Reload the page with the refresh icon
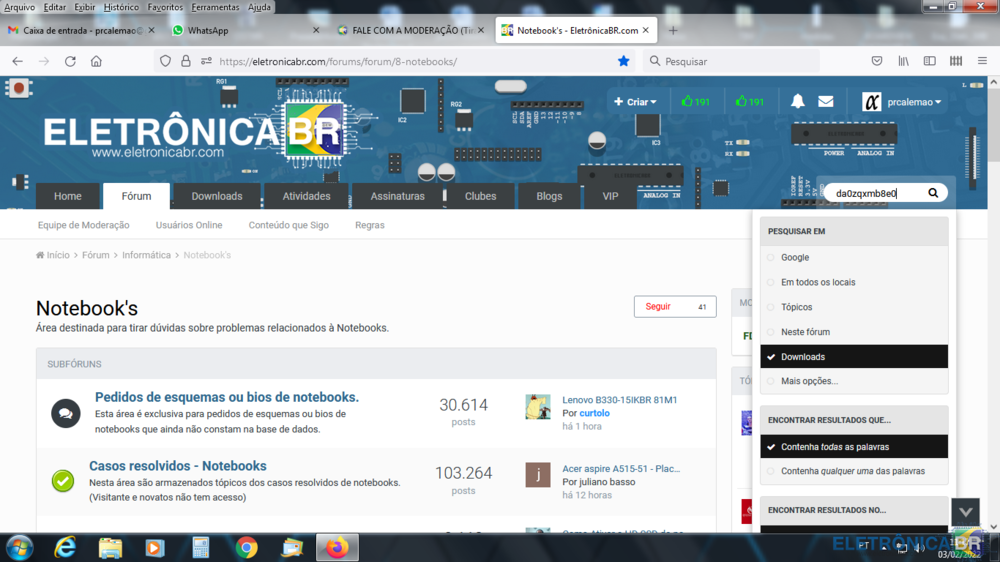Viewport: 1000px width, 562px height. tap(70, 61)
